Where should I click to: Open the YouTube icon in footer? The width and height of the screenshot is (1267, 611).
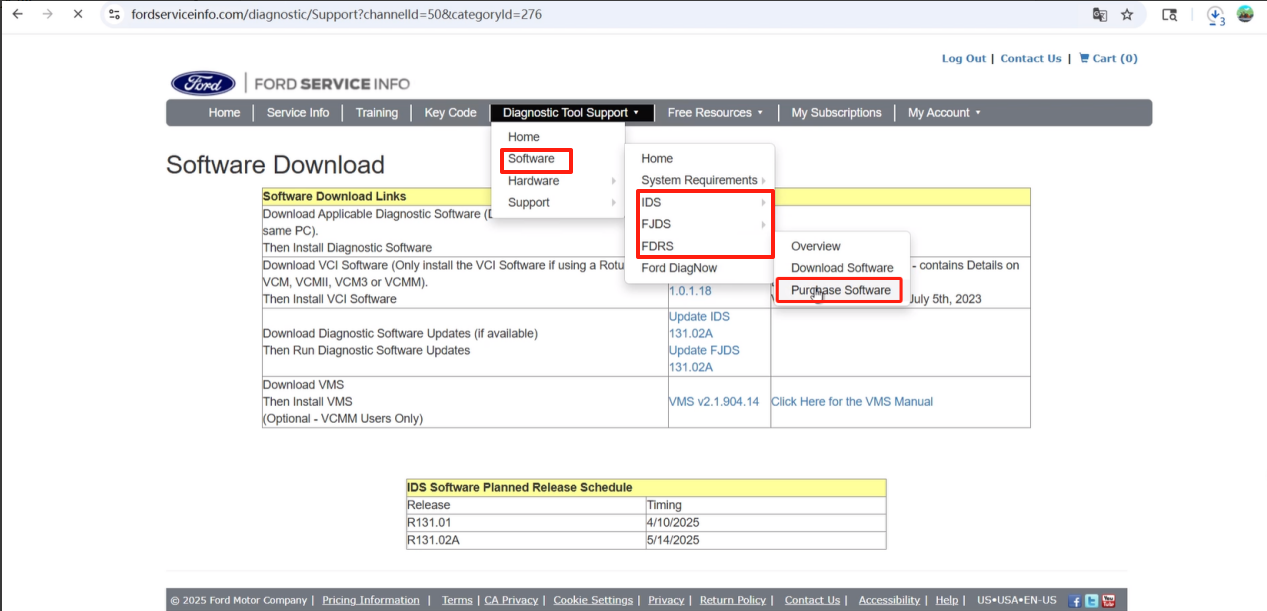click(1108, 601)
